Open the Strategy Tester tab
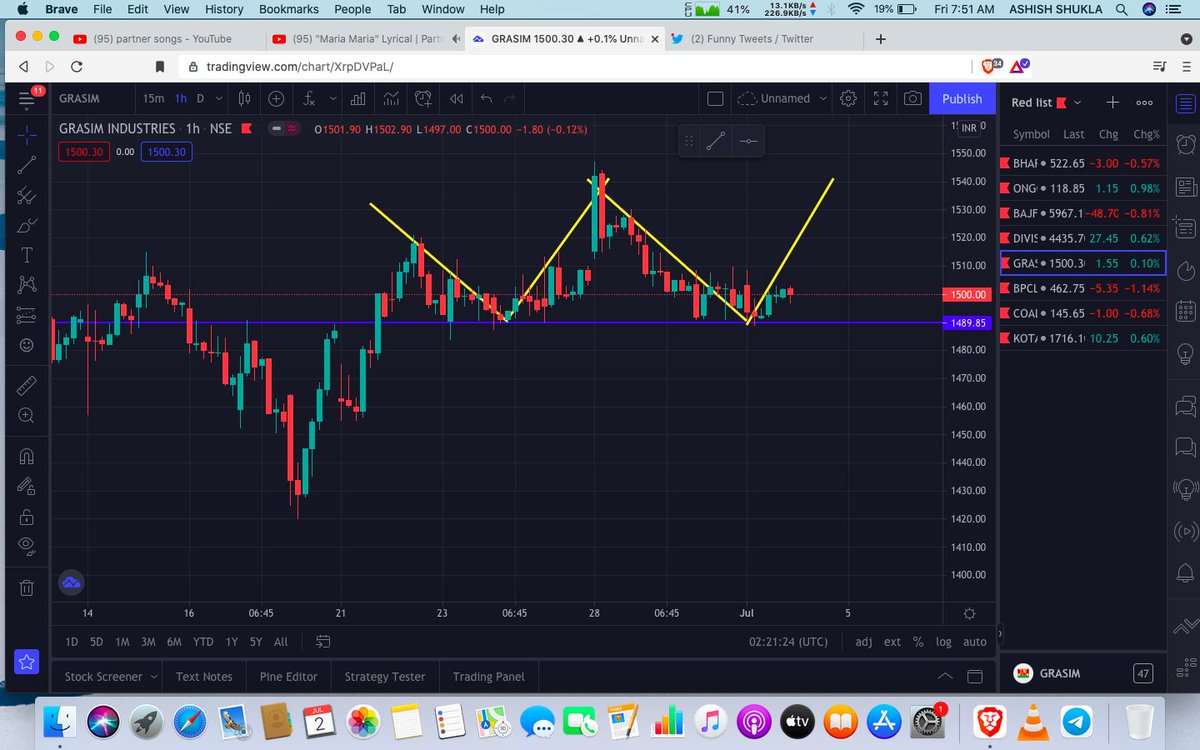 click(x=385, y=676)
